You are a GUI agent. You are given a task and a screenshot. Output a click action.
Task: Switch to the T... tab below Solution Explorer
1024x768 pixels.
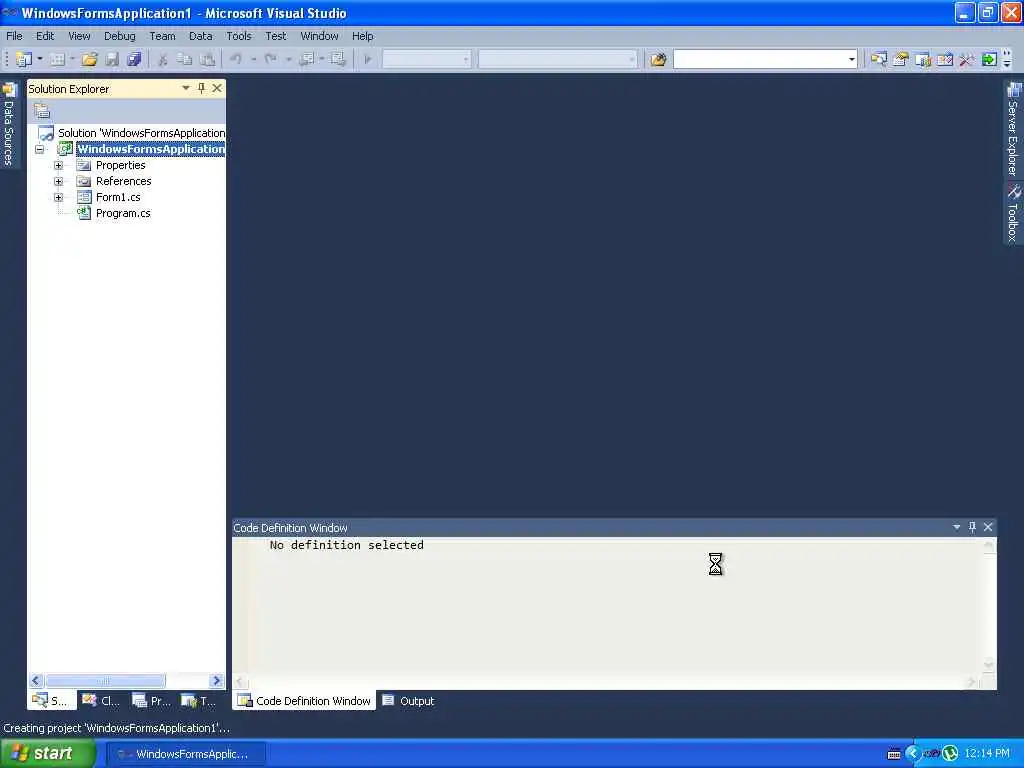coord(199,701)
